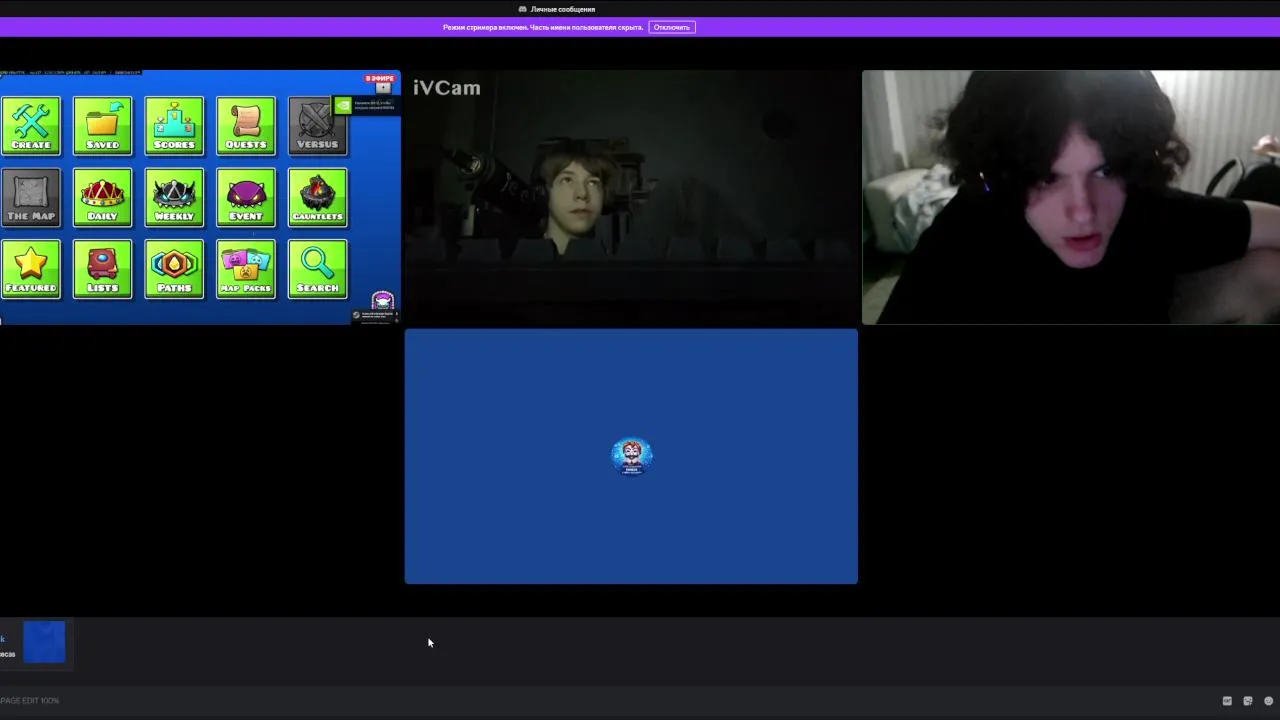The width and height of the screenshot is (1280, 720).
Task: Click the avatar in the blue call tile
Action: coord(631,456)
